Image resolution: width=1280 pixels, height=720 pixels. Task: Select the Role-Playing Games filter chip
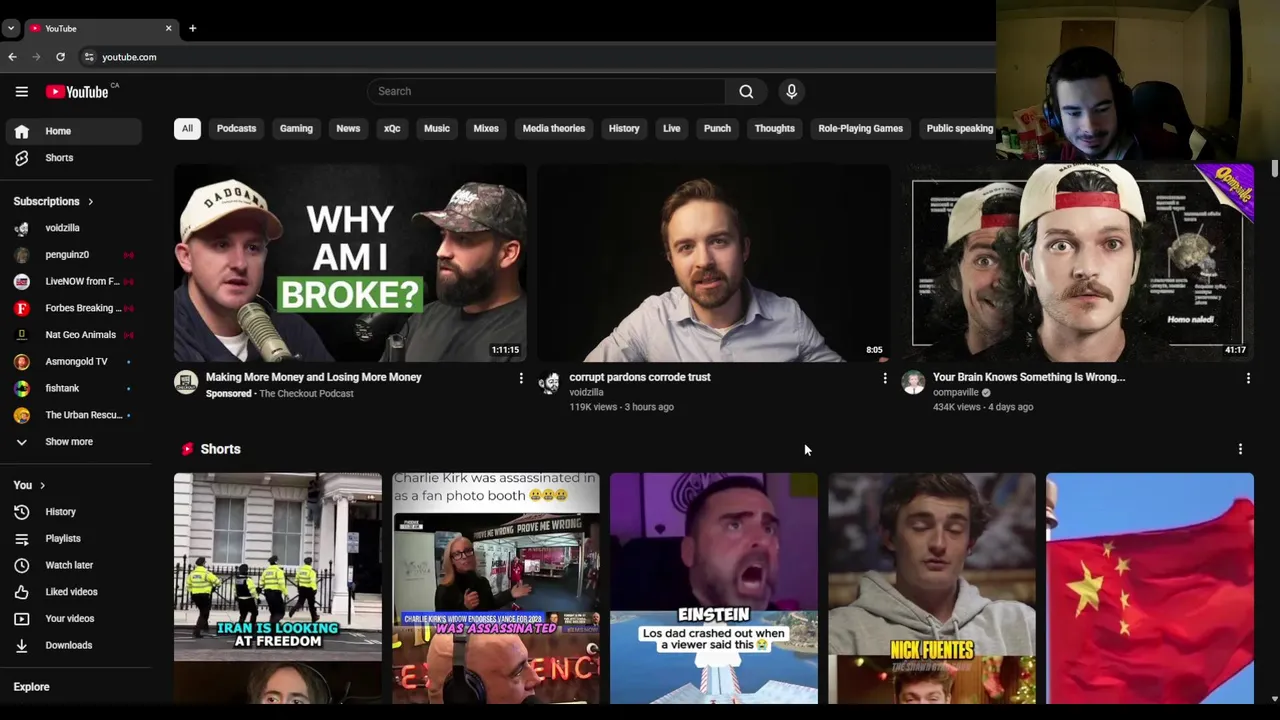tap(861, 128)
